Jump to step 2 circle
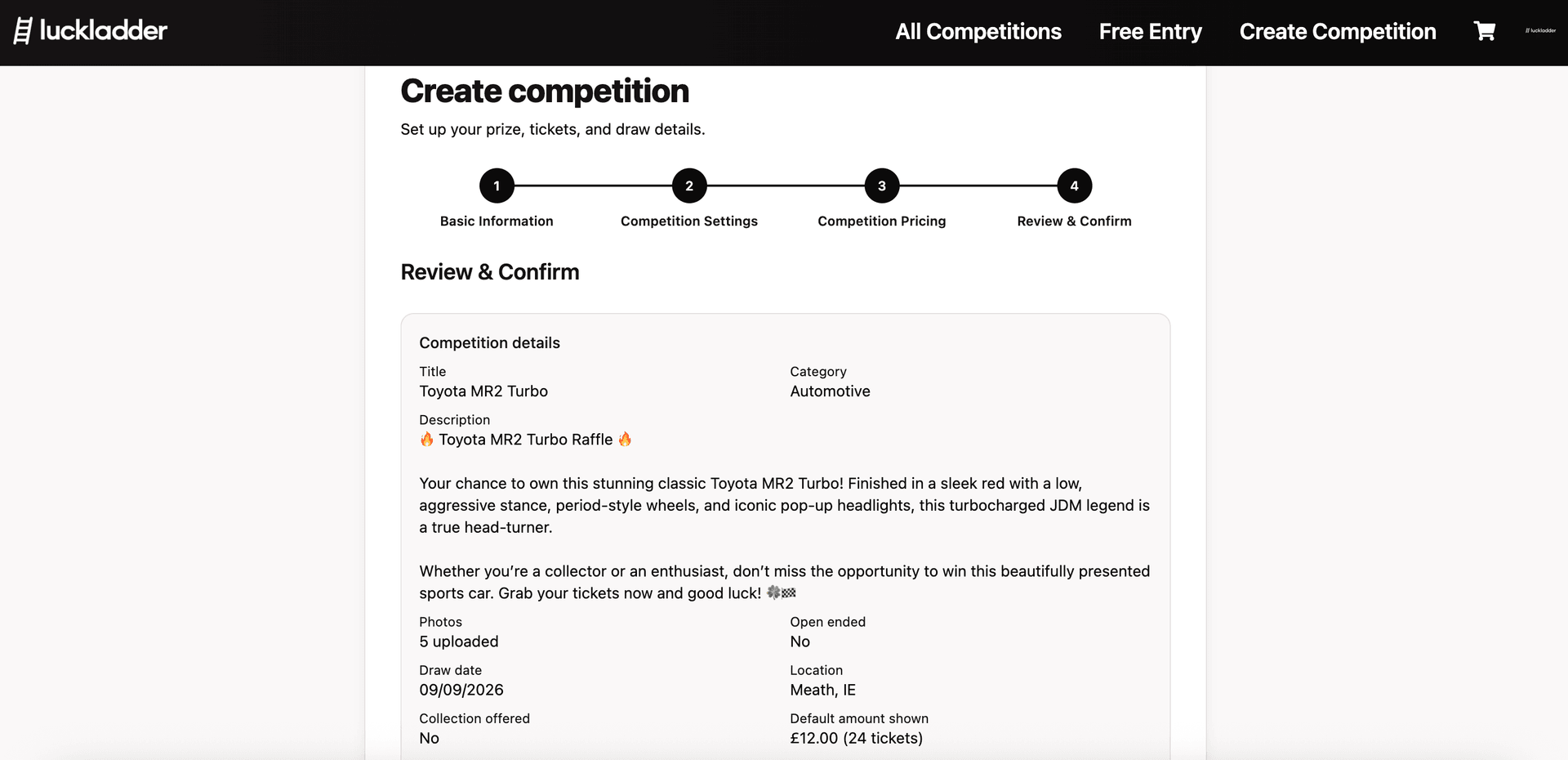Image resolution: width=1568 pixels, height=760 pixels. (x=689, y=186)
